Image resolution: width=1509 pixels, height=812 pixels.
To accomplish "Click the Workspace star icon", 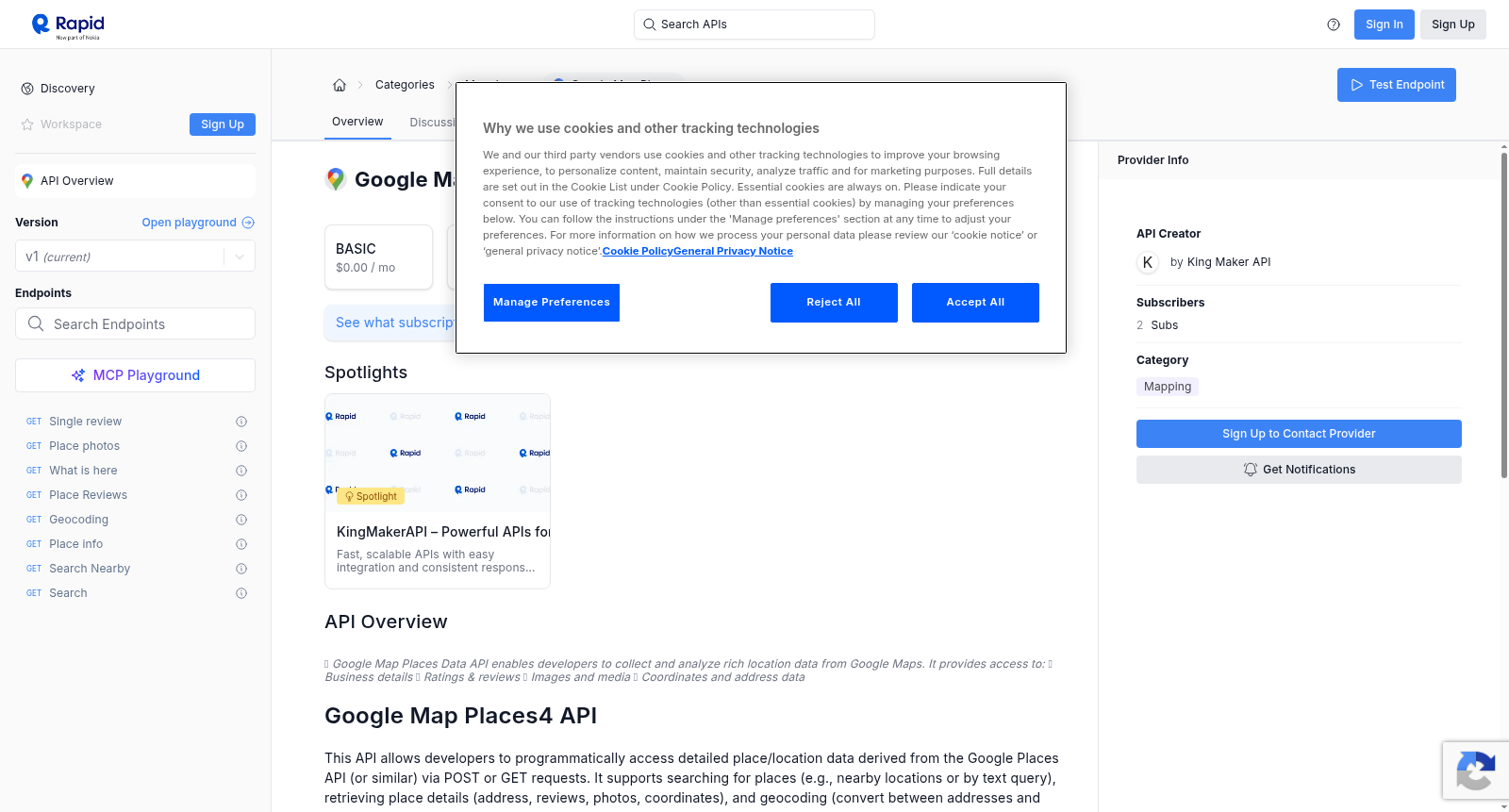I will pos(27,124).
